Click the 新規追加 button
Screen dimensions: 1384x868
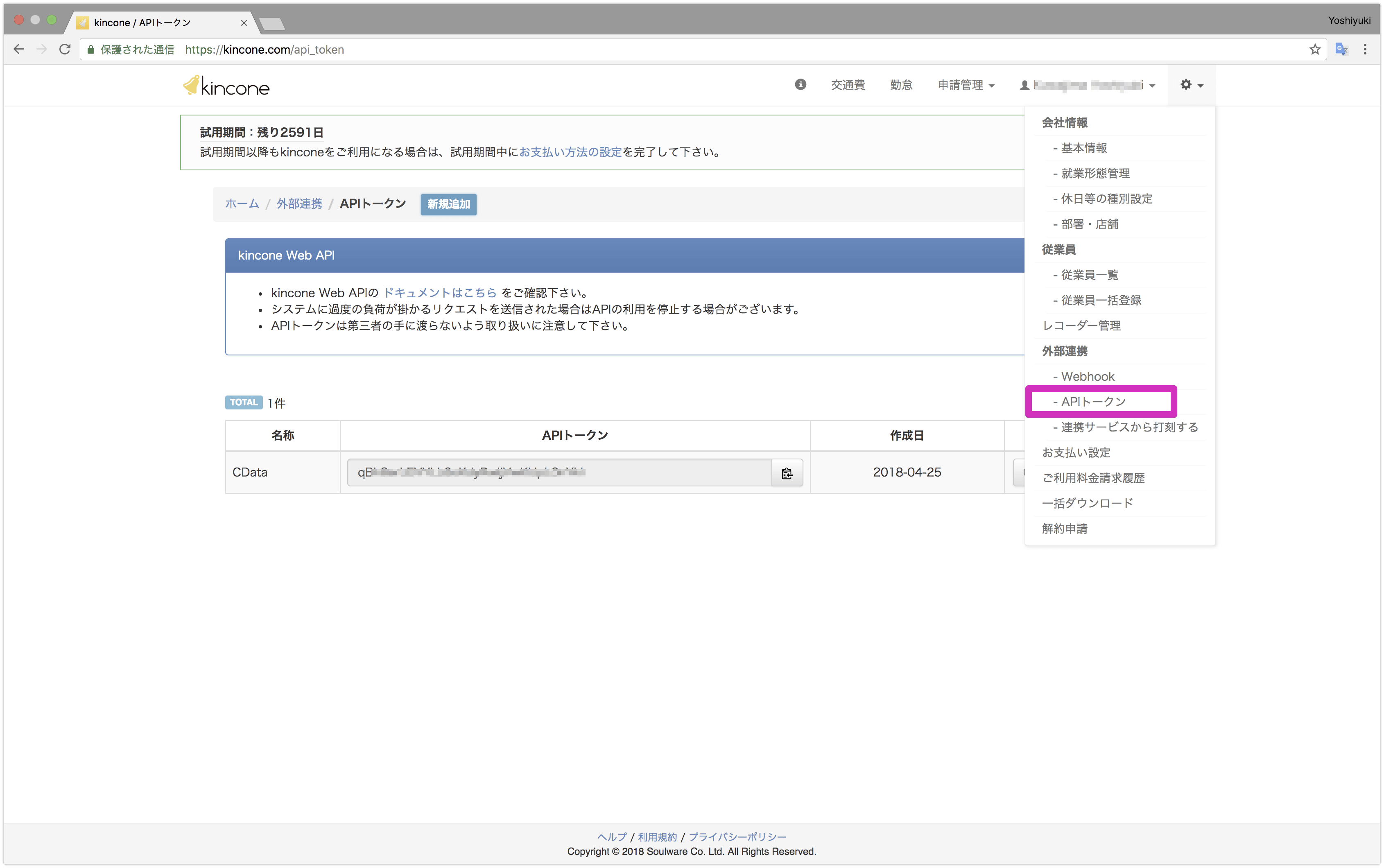(x=448, y=204)
